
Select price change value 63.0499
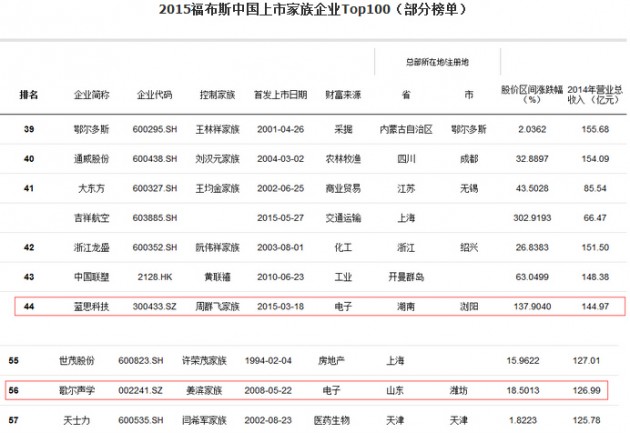tap(532, 277)
